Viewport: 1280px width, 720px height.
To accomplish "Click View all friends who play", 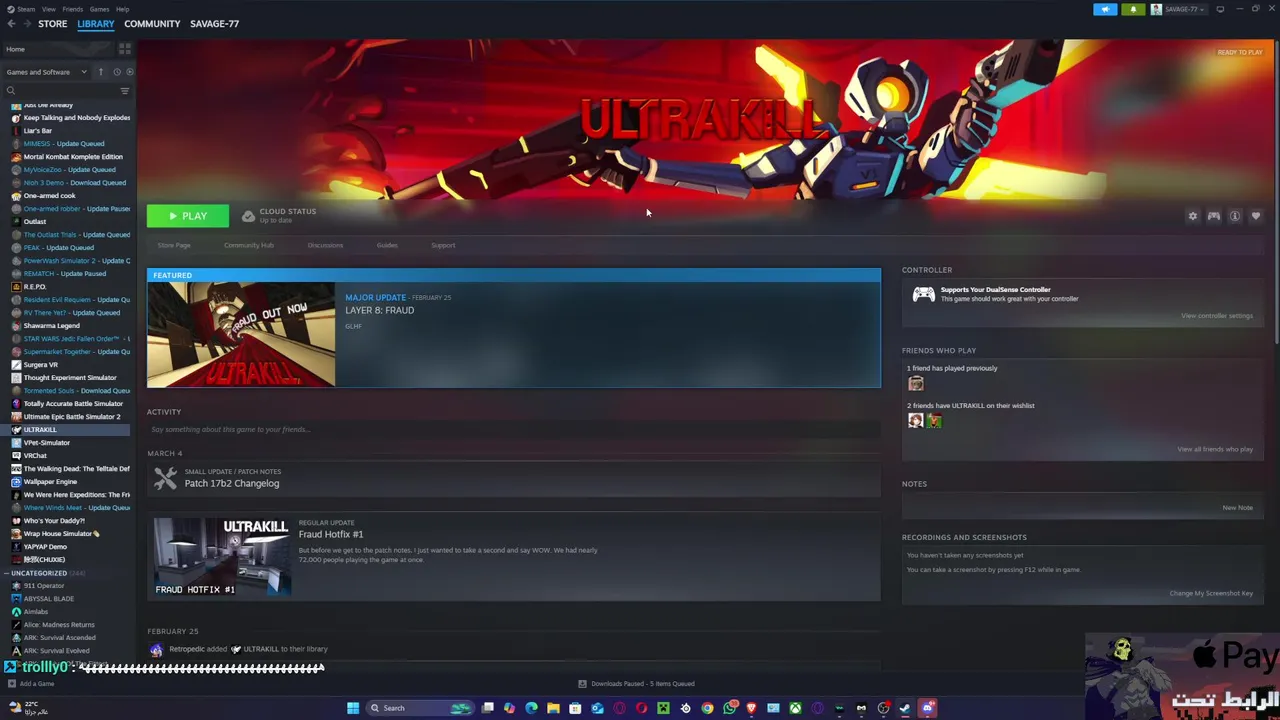I will point(1215,449).
